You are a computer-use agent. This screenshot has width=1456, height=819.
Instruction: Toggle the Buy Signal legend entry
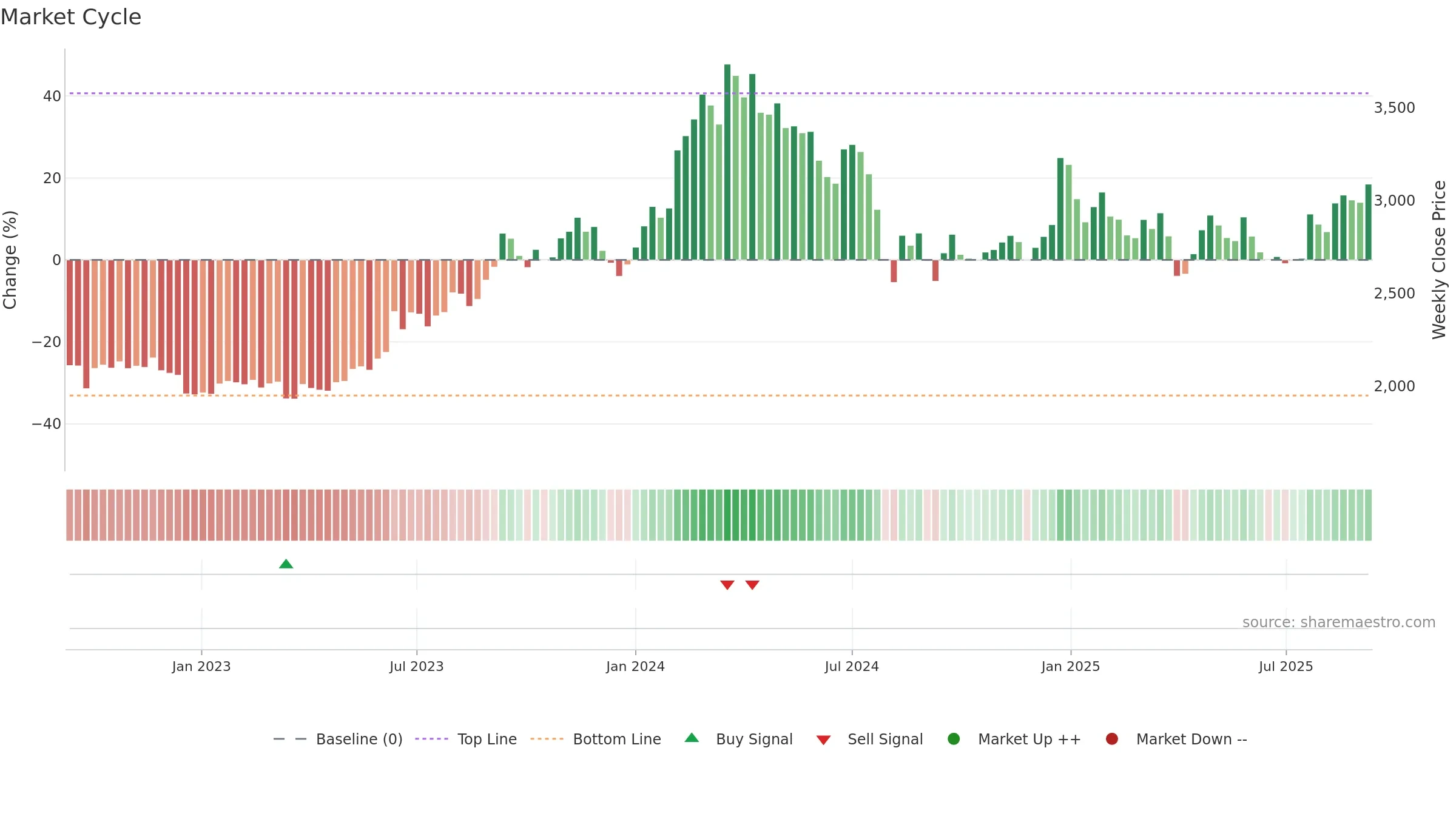(738, 739)
